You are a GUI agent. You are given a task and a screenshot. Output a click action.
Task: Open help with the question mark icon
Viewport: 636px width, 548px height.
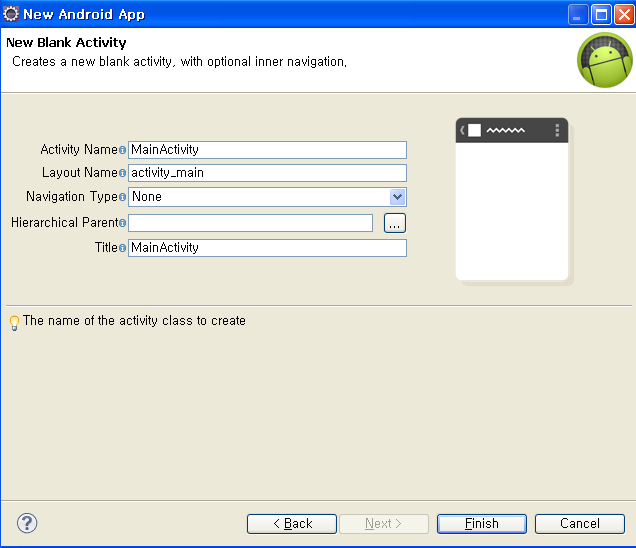pos(27,523)
